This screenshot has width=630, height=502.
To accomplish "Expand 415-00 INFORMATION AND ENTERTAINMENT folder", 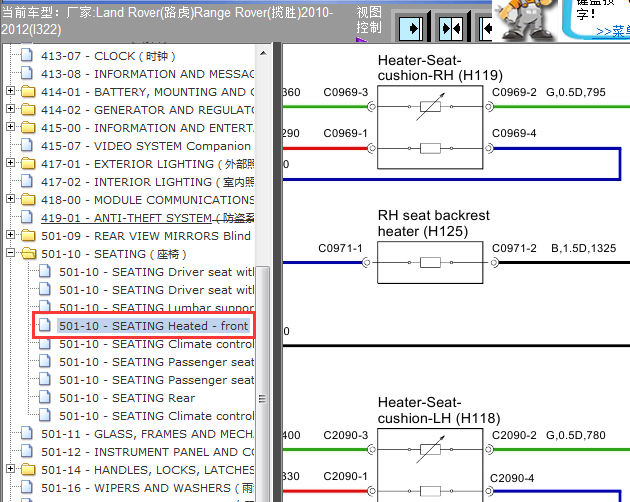I will (x=11, y=127).
